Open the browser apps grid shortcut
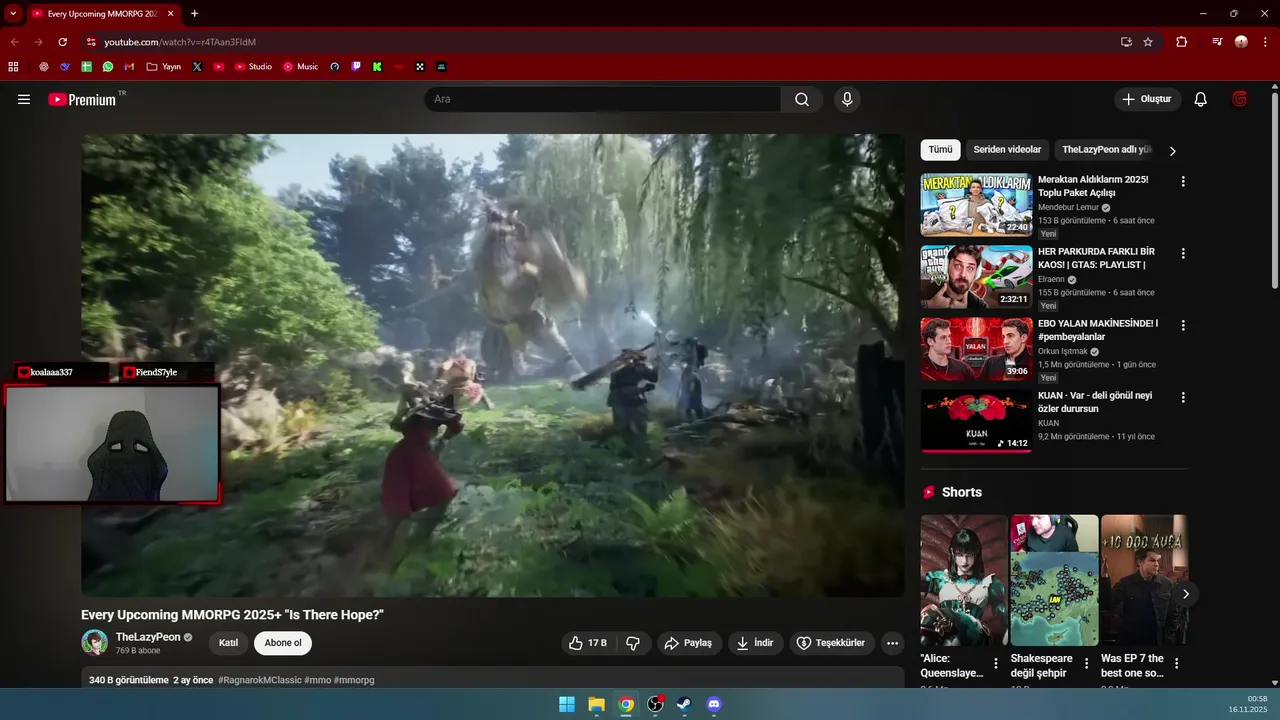Viewport: 1280px width, 720px height. 13,67
